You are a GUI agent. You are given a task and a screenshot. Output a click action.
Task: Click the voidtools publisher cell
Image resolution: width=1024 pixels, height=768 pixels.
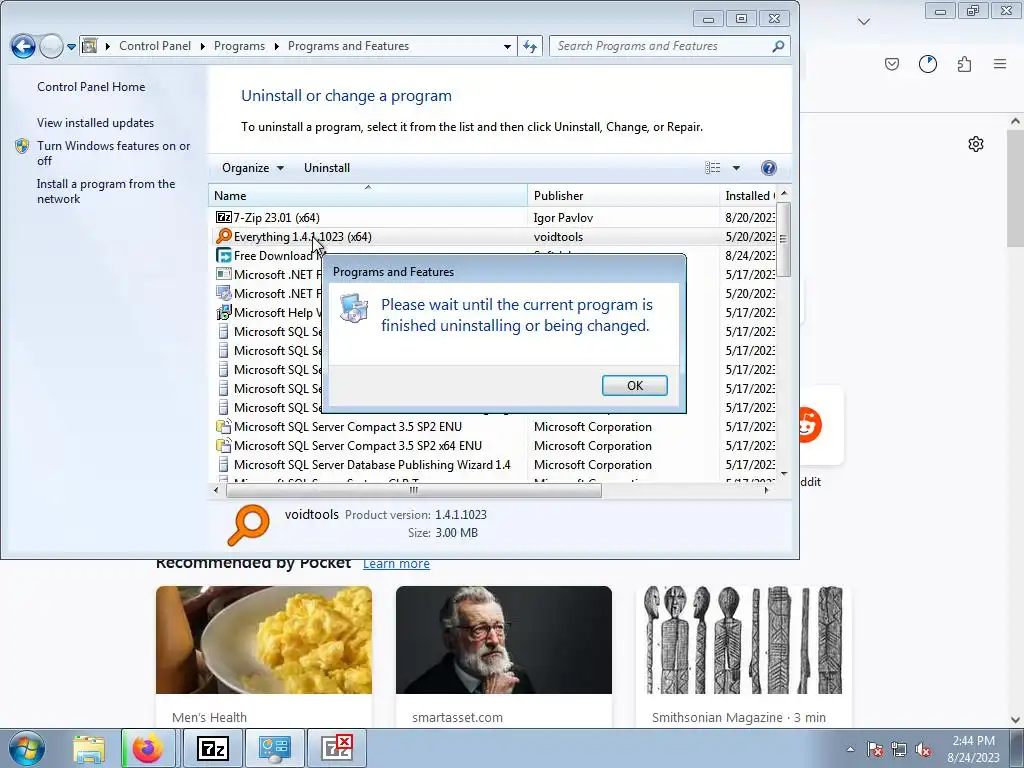click(x=558, y=236)
